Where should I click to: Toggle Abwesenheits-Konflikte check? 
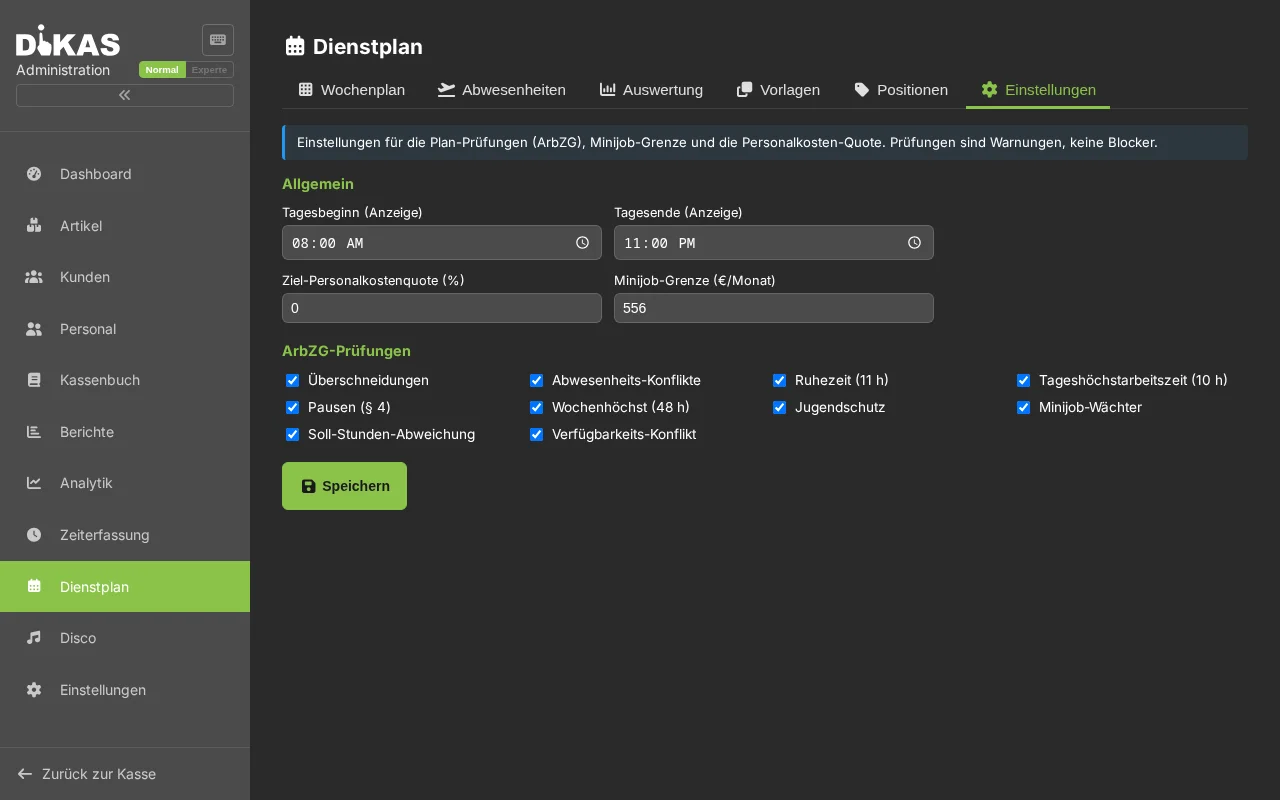[x=537, y=380]
